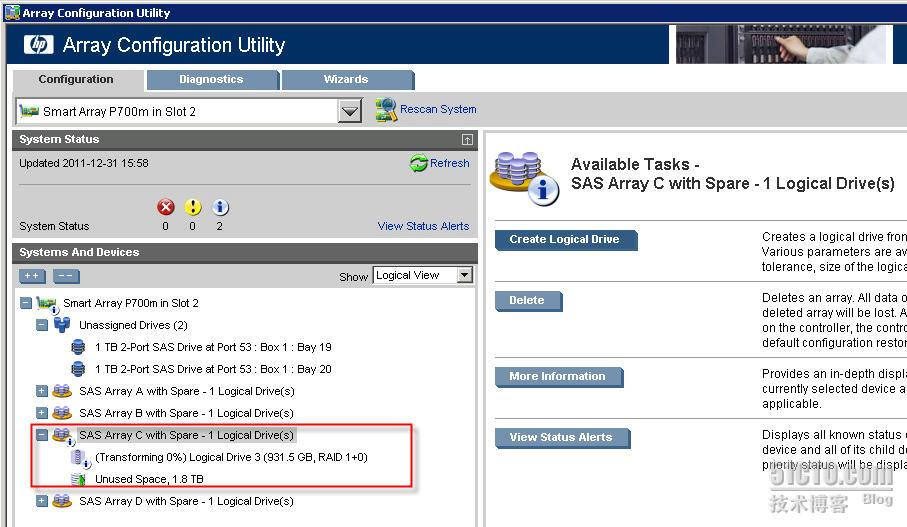Collapse the Unassigned Drives node
907x527 pixels.
point(42,325)
